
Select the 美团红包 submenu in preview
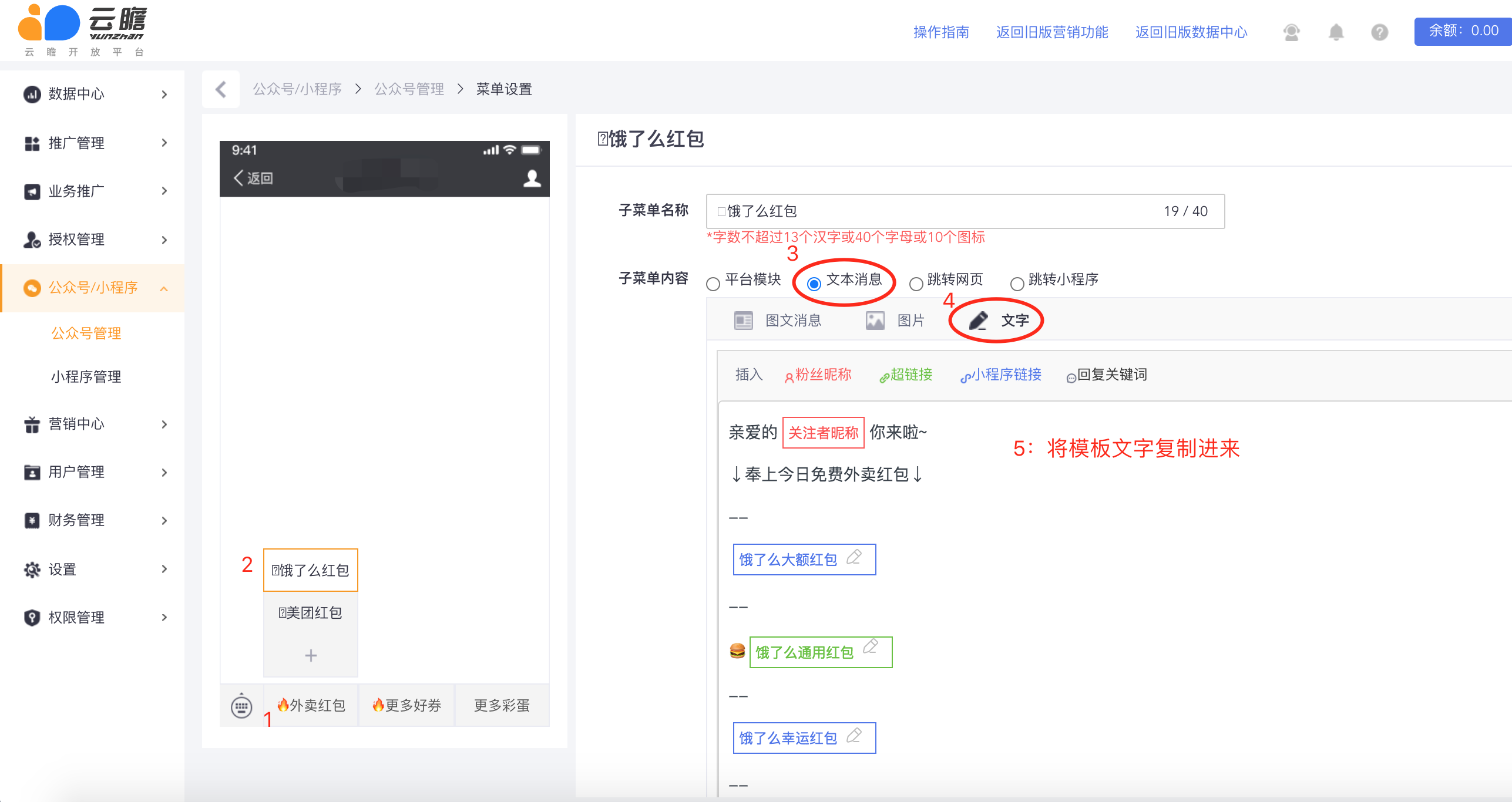[x=311, y=613]
